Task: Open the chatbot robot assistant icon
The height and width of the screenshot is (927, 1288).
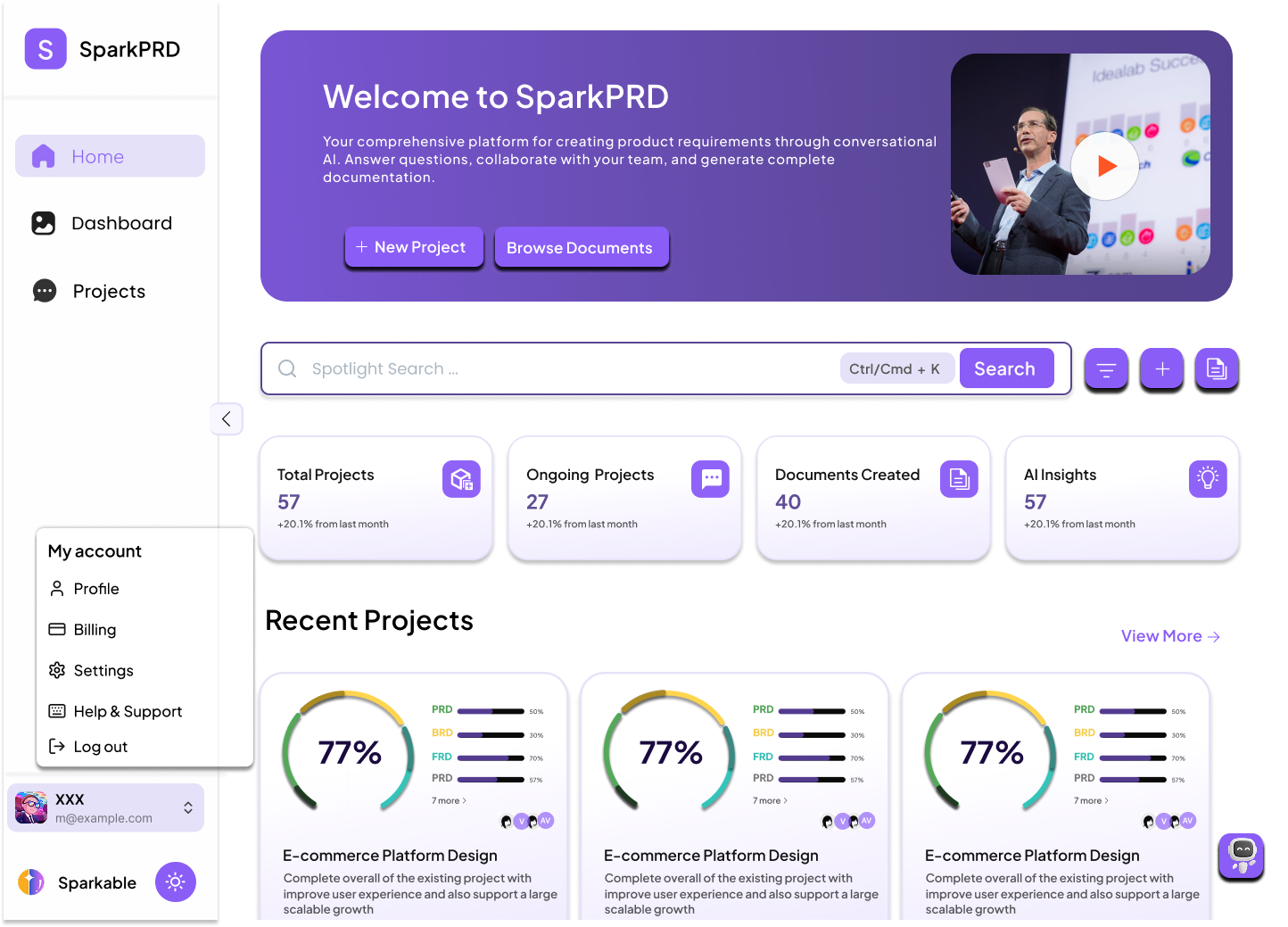Action: coord(1242,857)
